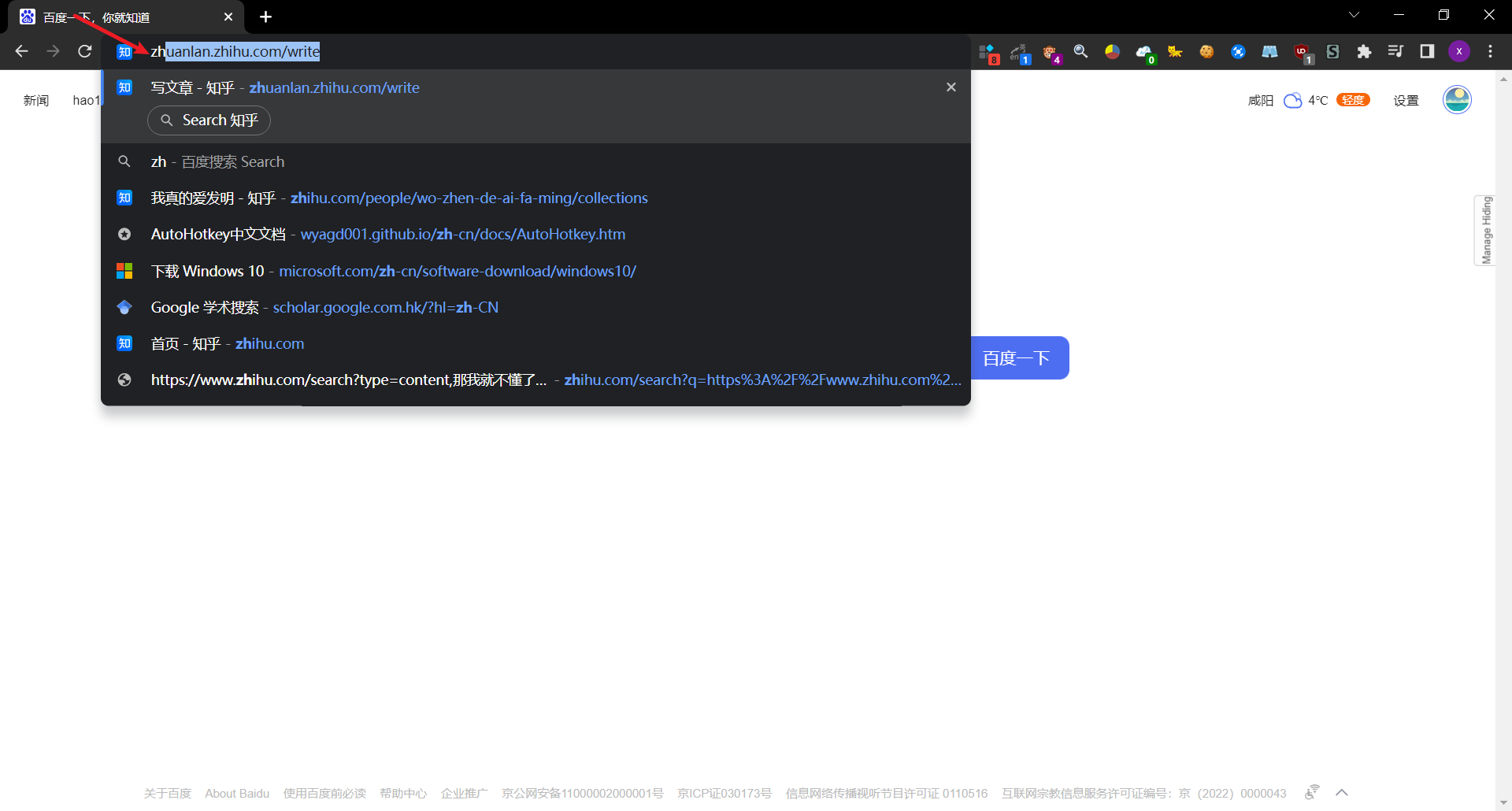Open the 帮助中心 footer link
This screenshot has width=1512, height=811.
click(403, 793)
